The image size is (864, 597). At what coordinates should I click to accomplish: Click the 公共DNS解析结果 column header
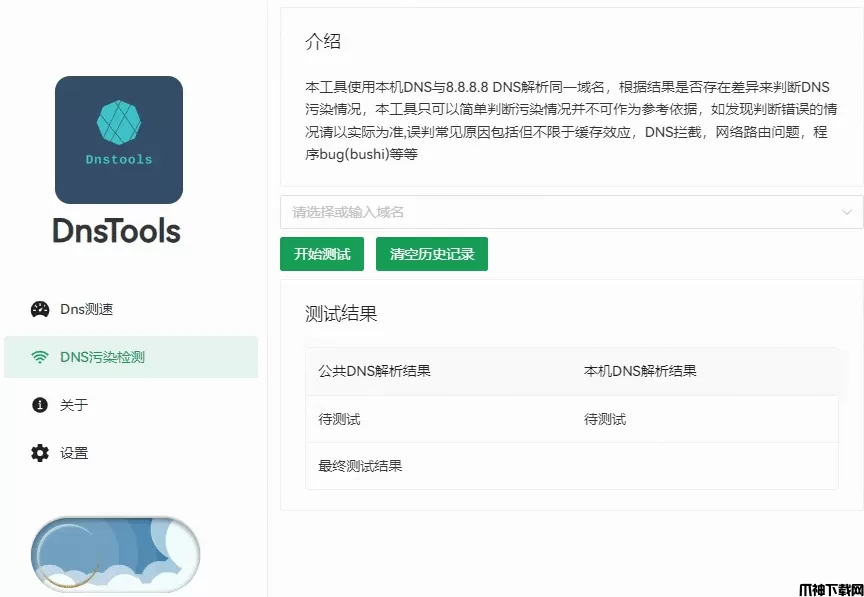tap(374, 371)
